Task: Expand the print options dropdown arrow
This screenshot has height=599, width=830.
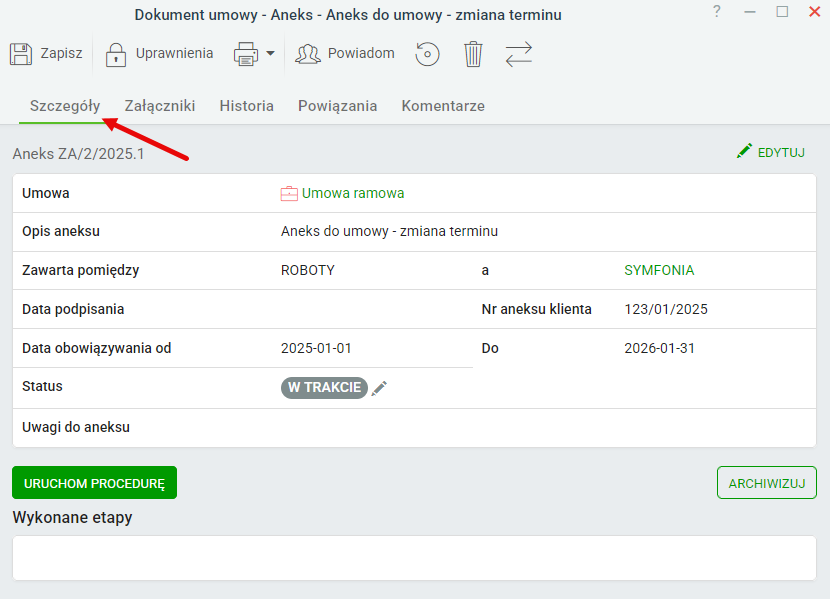Action: pos(270,53)
